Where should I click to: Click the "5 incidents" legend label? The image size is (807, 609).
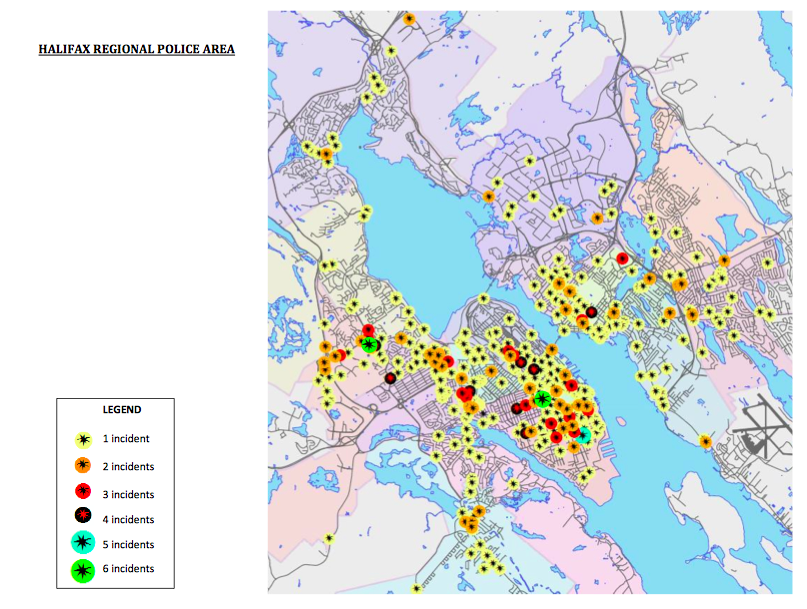click(128, 545)
